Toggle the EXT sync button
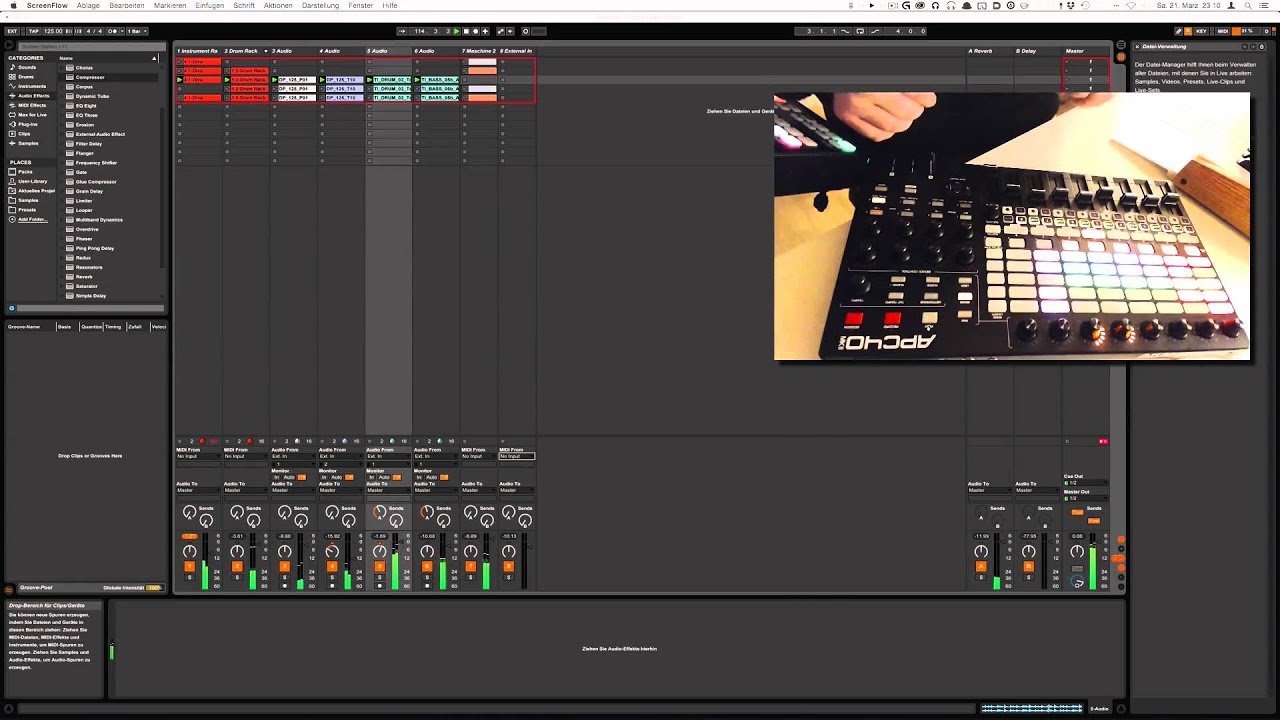 (x=12, y=31)
